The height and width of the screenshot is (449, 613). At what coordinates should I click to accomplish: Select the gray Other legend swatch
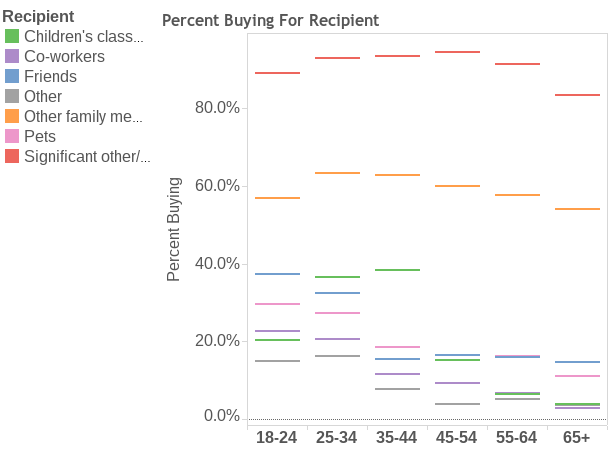pyautogui.click(x=12, y=96)
